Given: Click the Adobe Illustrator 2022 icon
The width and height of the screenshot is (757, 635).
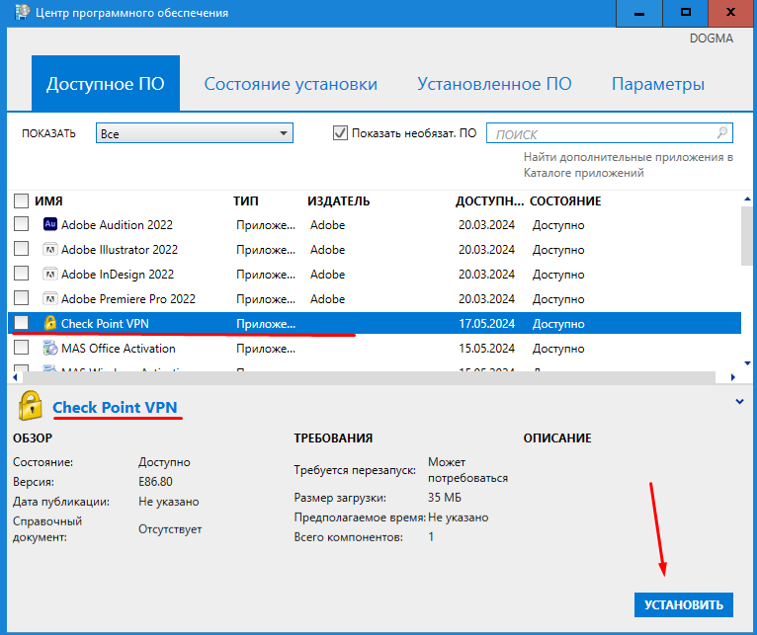Looking at the screenshot, I should coord(51,250).
